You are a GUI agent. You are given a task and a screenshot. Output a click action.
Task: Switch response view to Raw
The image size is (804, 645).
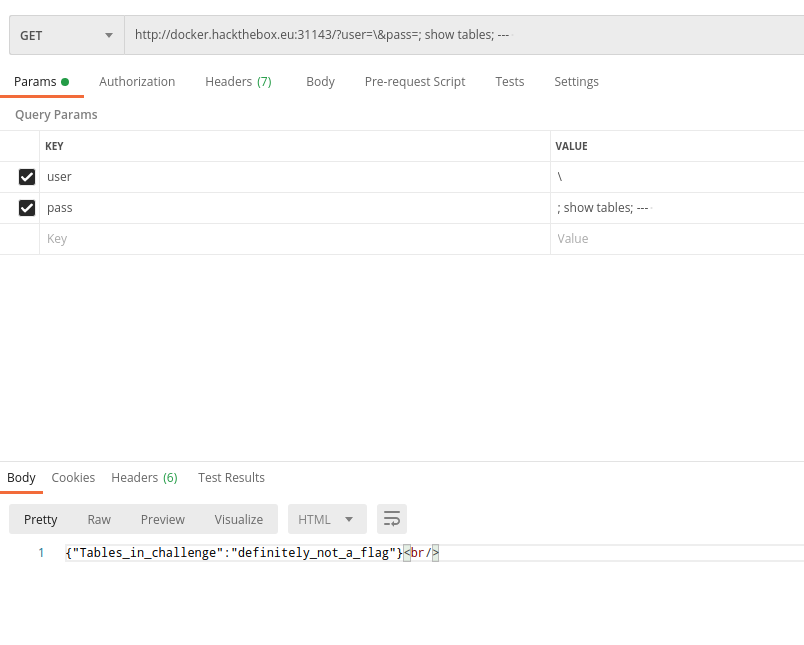pos(99,519)
